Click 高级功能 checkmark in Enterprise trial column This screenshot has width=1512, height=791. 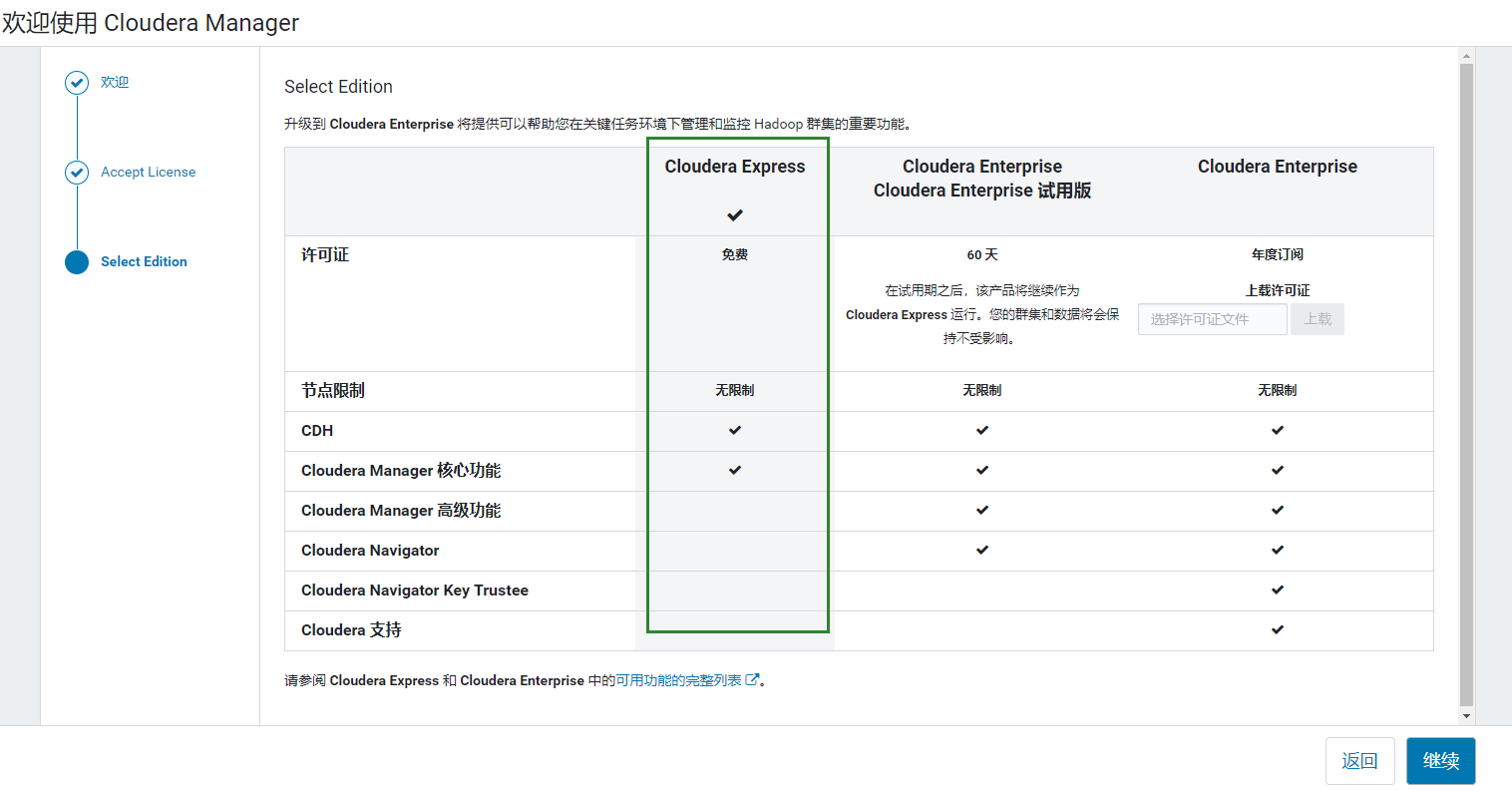point(982,510)
